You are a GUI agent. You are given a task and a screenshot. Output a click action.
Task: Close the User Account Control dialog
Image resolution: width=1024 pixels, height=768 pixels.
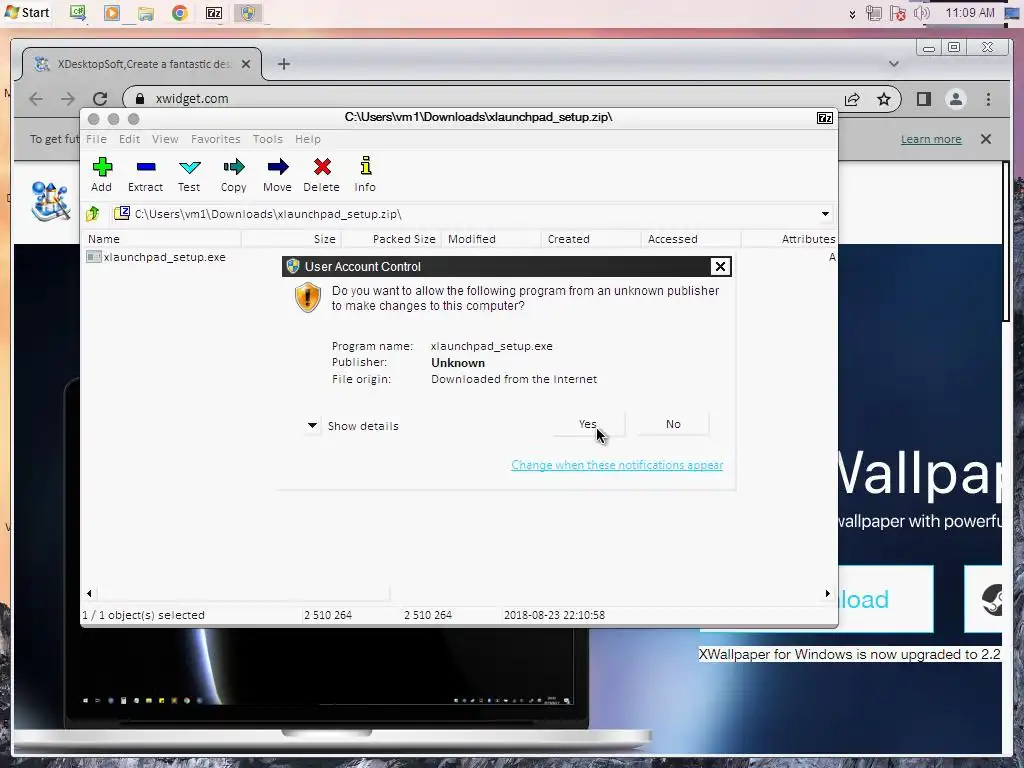pos(720,266)
